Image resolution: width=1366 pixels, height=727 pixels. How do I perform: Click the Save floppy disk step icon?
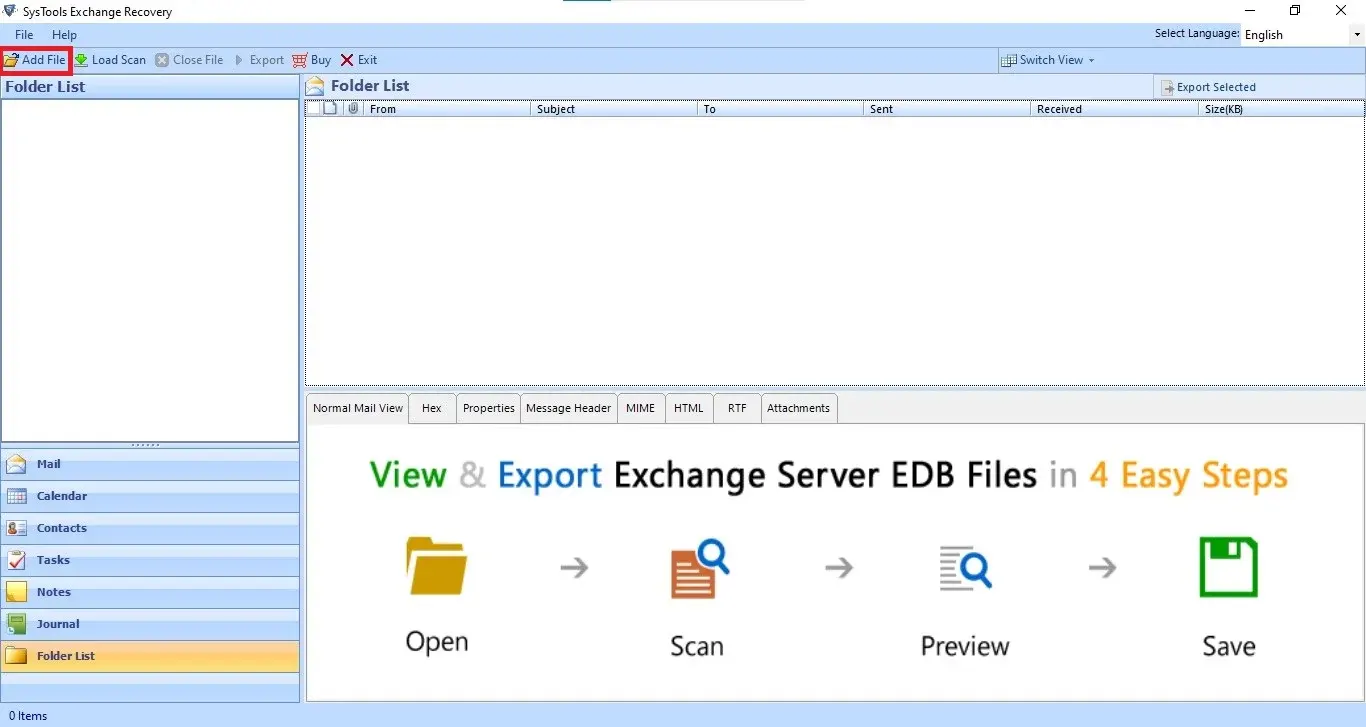(1228, 567)
